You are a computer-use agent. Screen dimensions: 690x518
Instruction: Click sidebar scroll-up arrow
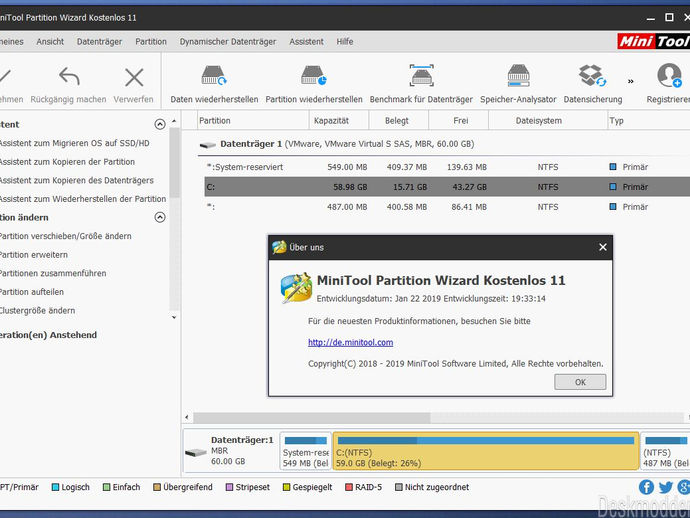coord(174,121)
